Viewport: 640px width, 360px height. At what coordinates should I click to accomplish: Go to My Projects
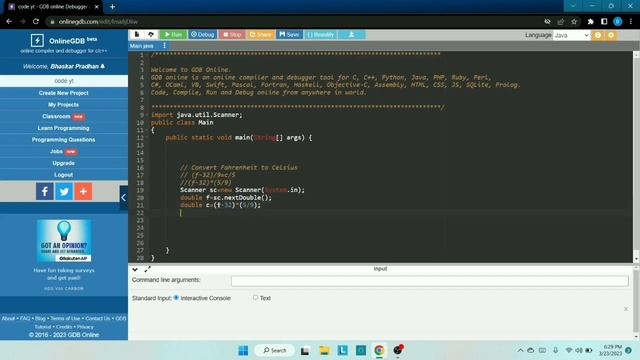pyautogui.click(x=64, y=104)
